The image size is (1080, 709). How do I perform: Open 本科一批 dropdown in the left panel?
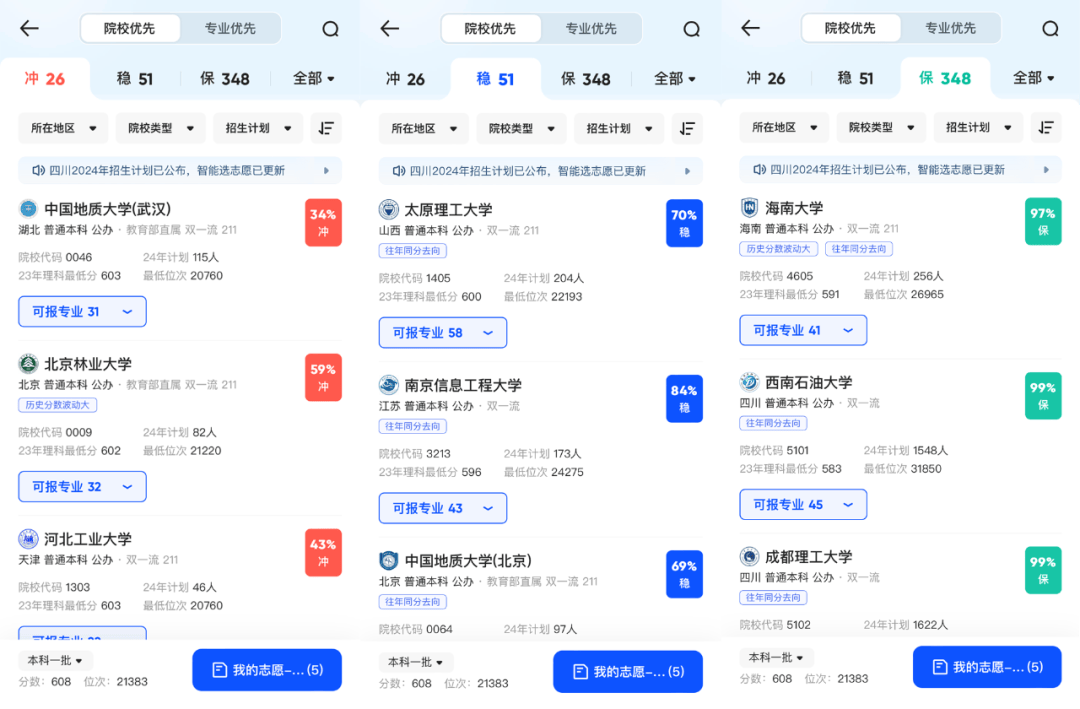click(x=55, y=661)
